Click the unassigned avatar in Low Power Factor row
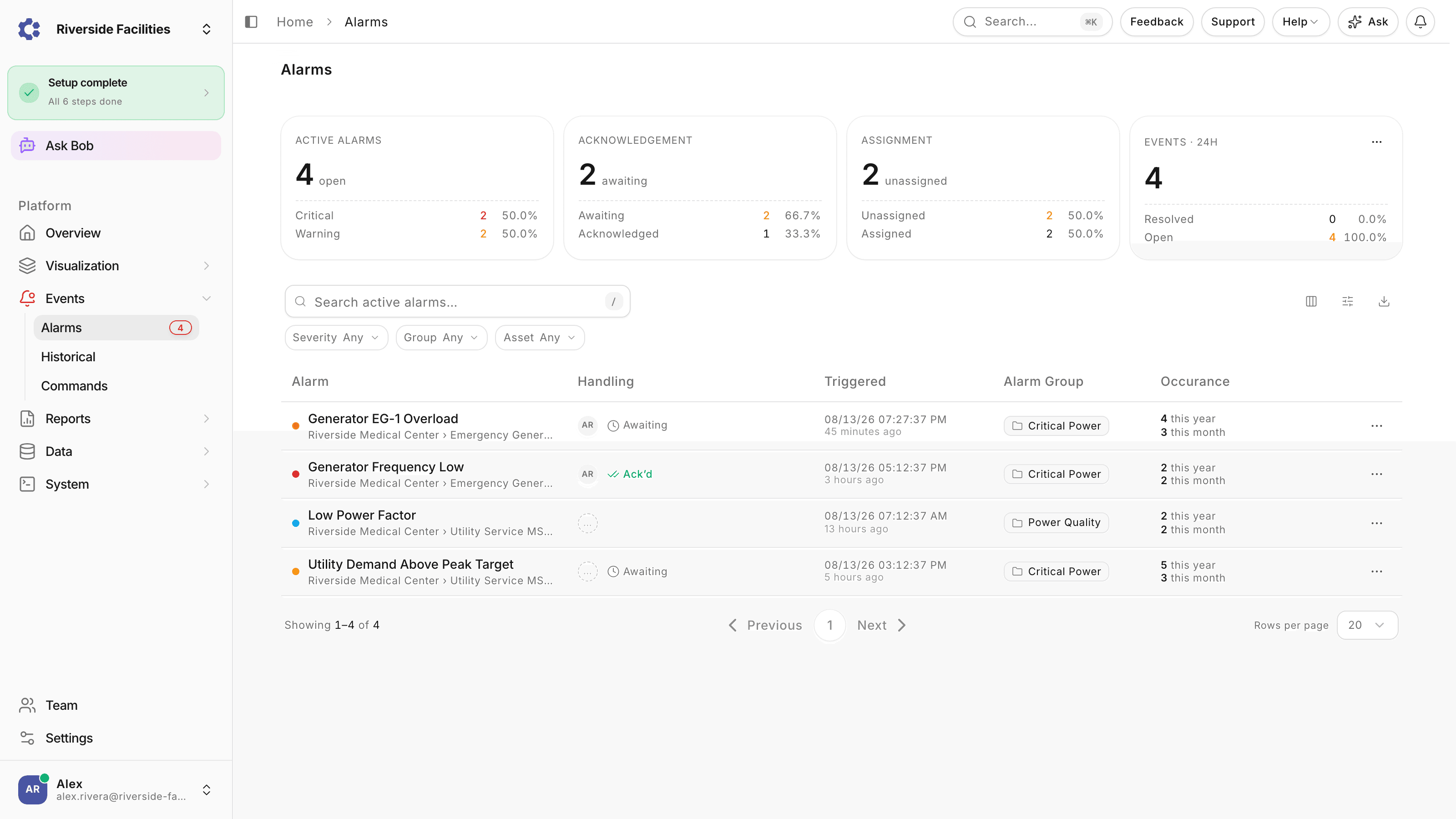Screen dimensions: 1456x819 click(x=587, y=523)
